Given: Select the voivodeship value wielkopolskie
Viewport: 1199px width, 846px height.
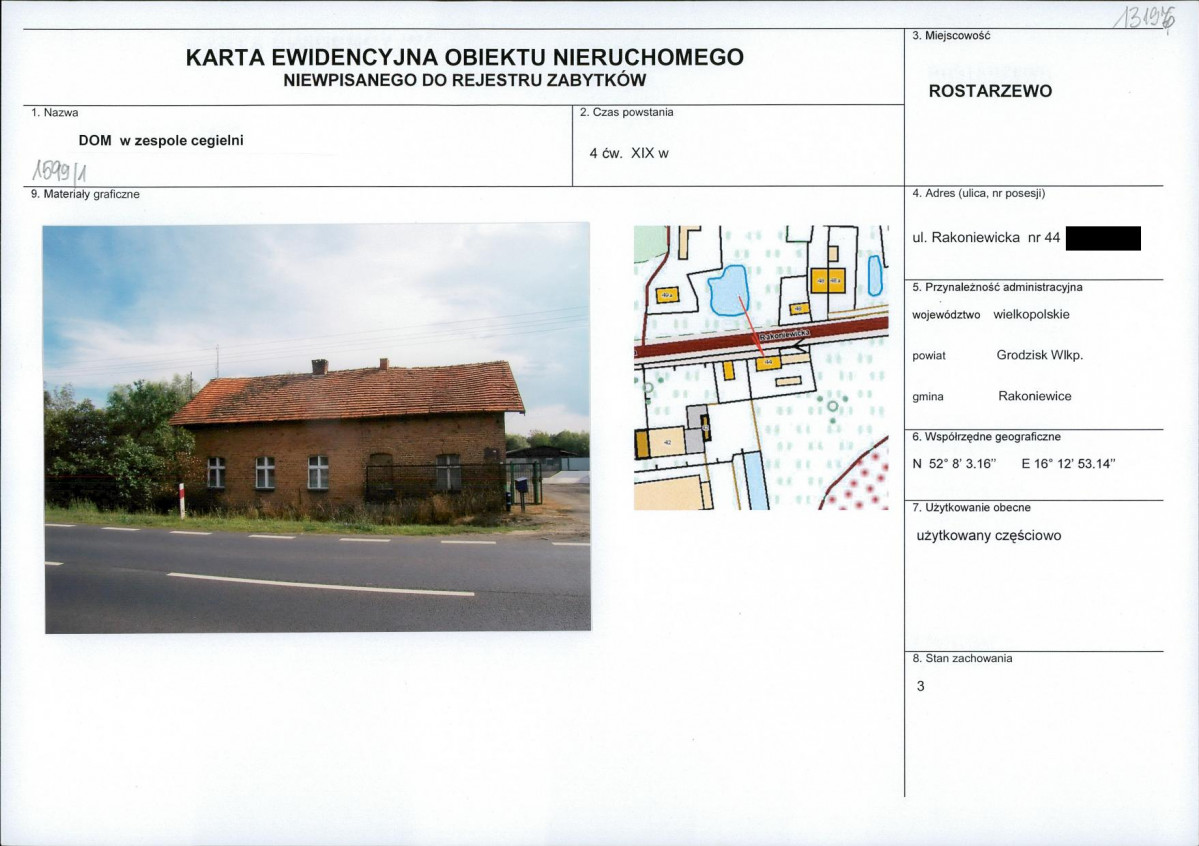Looking at the screenshot, I should (1031, 314).
